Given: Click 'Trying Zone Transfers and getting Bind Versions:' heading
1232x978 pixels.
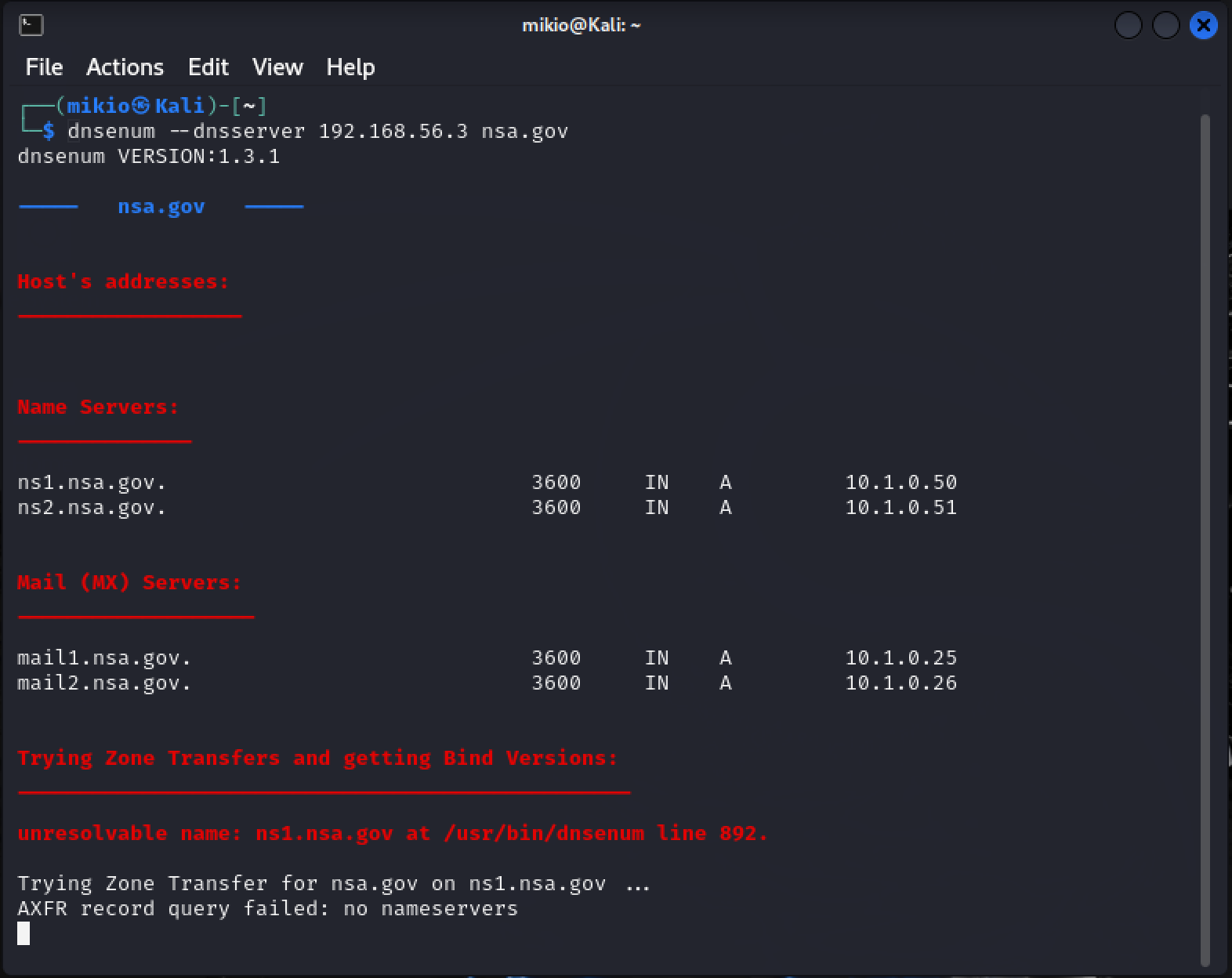Looking at the screenshot, I should coord(317,758).
